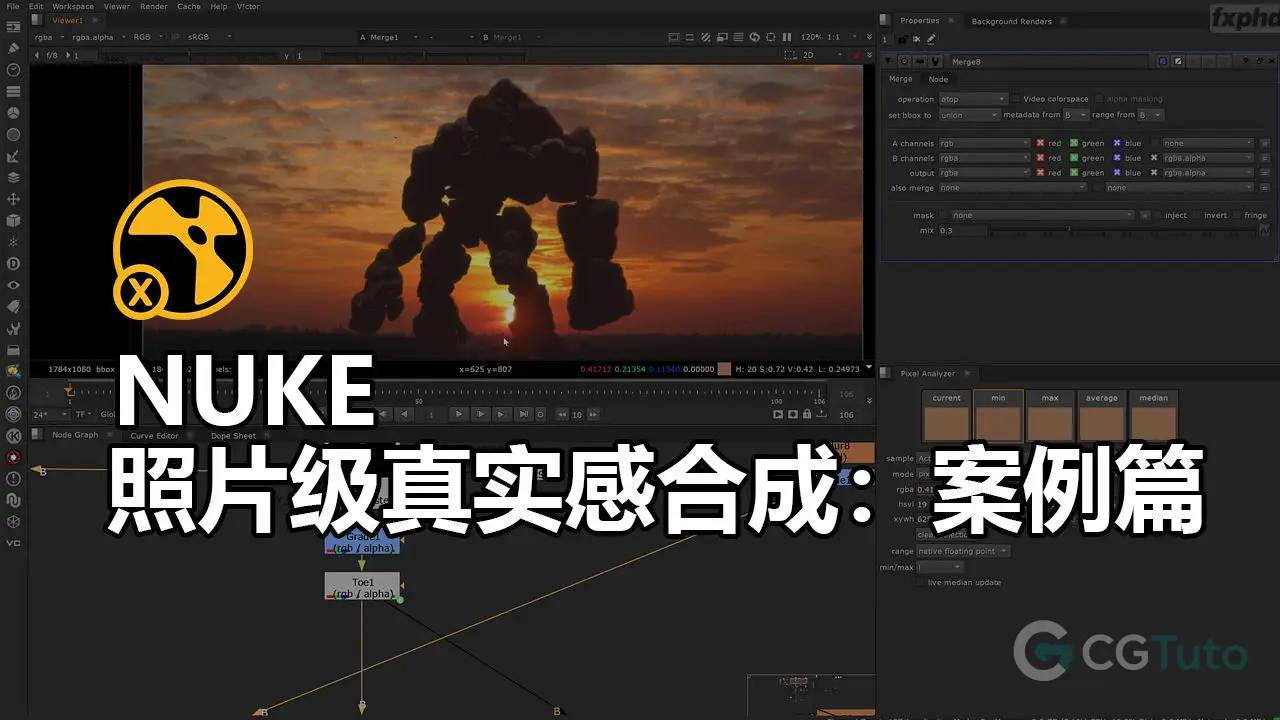Open the Cache menu
Image resolution: width=1280 pixels, height=720 pixels.
[189, 6]
